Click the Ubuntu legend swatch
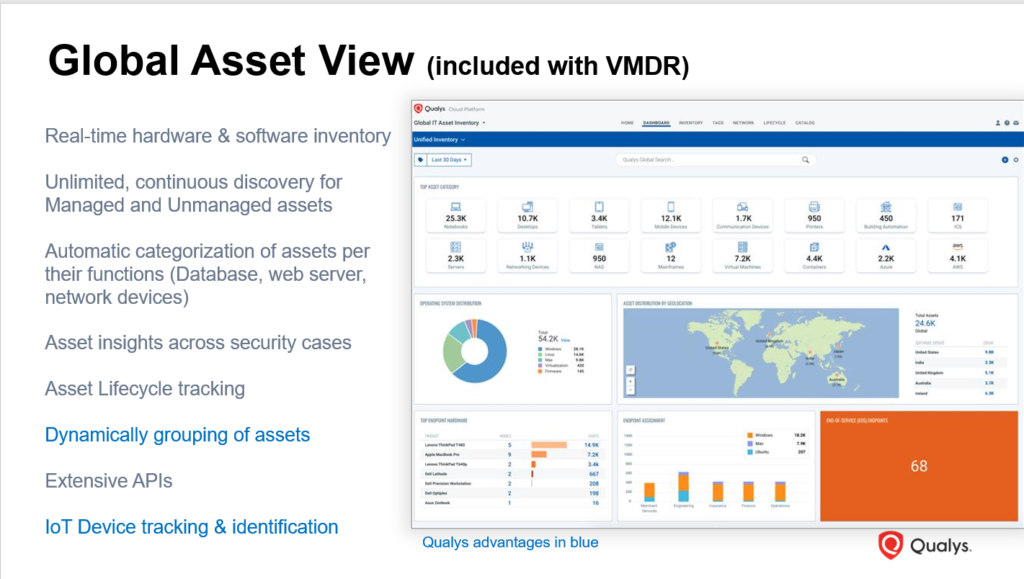The width and height of the screenshot is (1024, 579). pyautogui.click(x=750, y=452)
